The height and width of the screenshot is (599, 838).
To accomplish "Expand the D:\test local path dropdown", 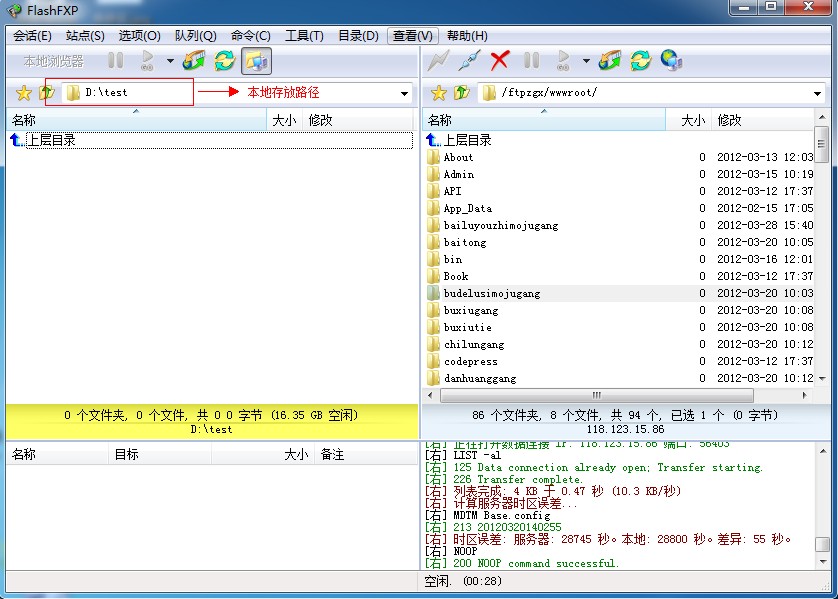I will point(405,94).
